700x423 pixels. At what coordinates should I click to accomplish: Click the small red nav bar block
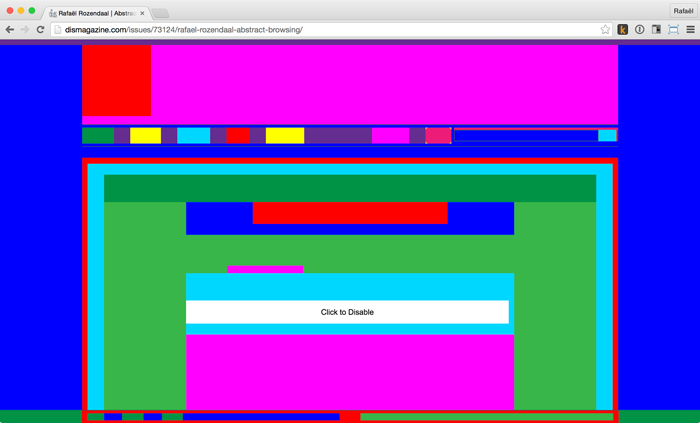tap(238, 136)
